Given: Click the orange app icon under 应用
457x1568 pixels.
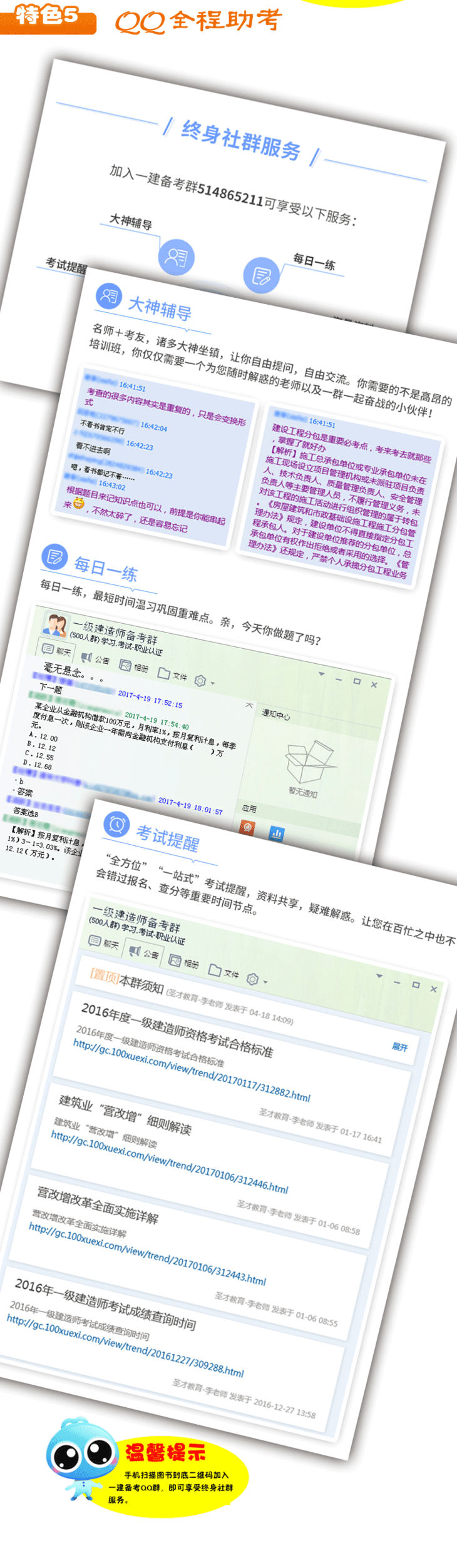Looking at the screenshot, I should pos(248,827).
